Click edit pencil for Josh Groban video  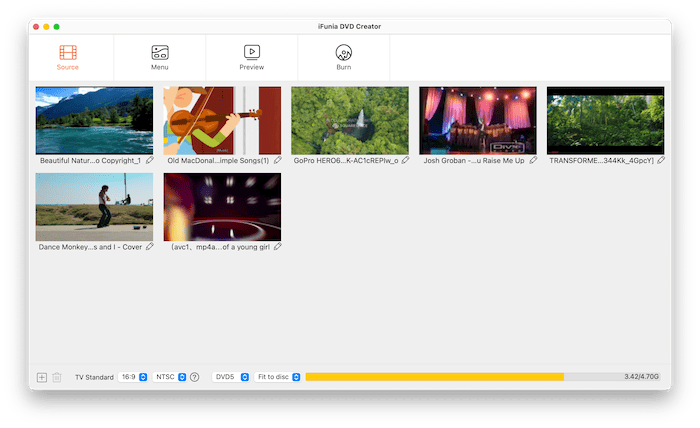tap(532, 160)
